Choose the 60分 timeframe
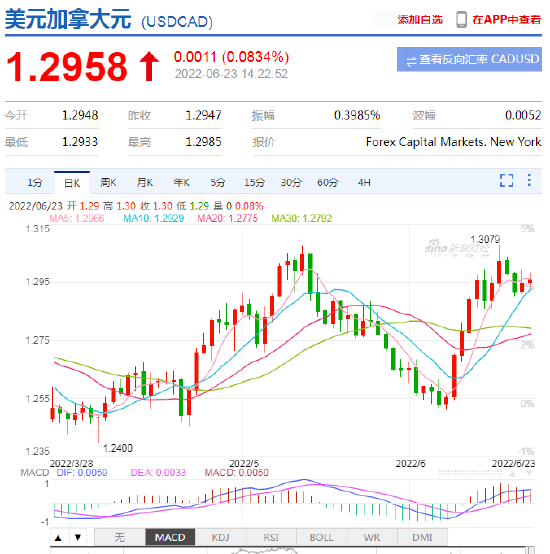Viewport: 550px width, 554px height. coord(327,183)
